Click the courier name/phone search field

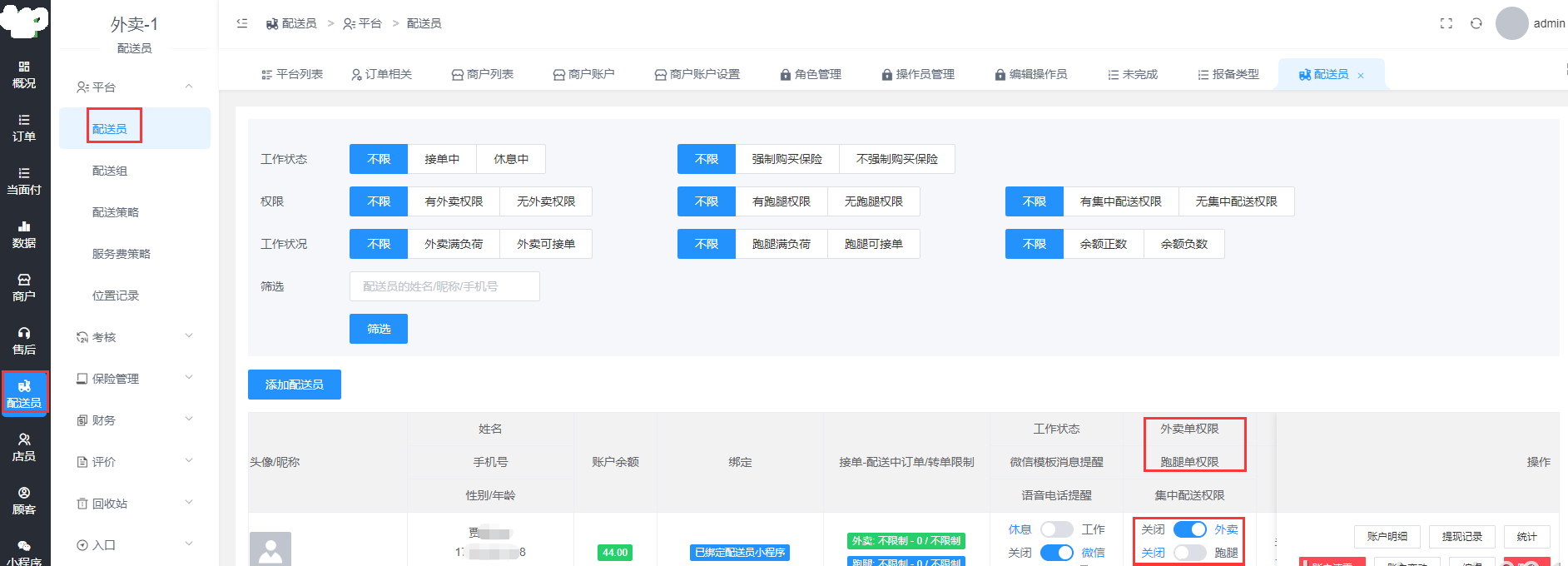click(444, 286)
